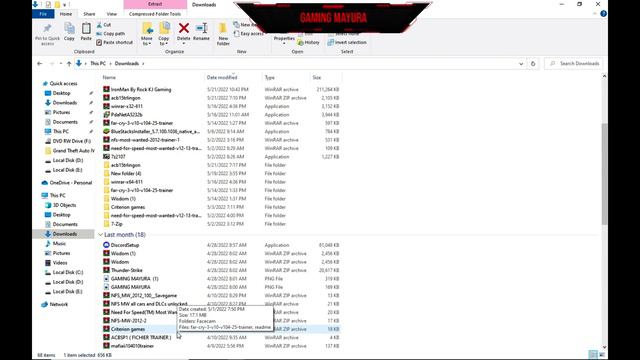The image size is (640, 360).
Task: Minimize the ribbon with the chevron
Action: [595, 14]
